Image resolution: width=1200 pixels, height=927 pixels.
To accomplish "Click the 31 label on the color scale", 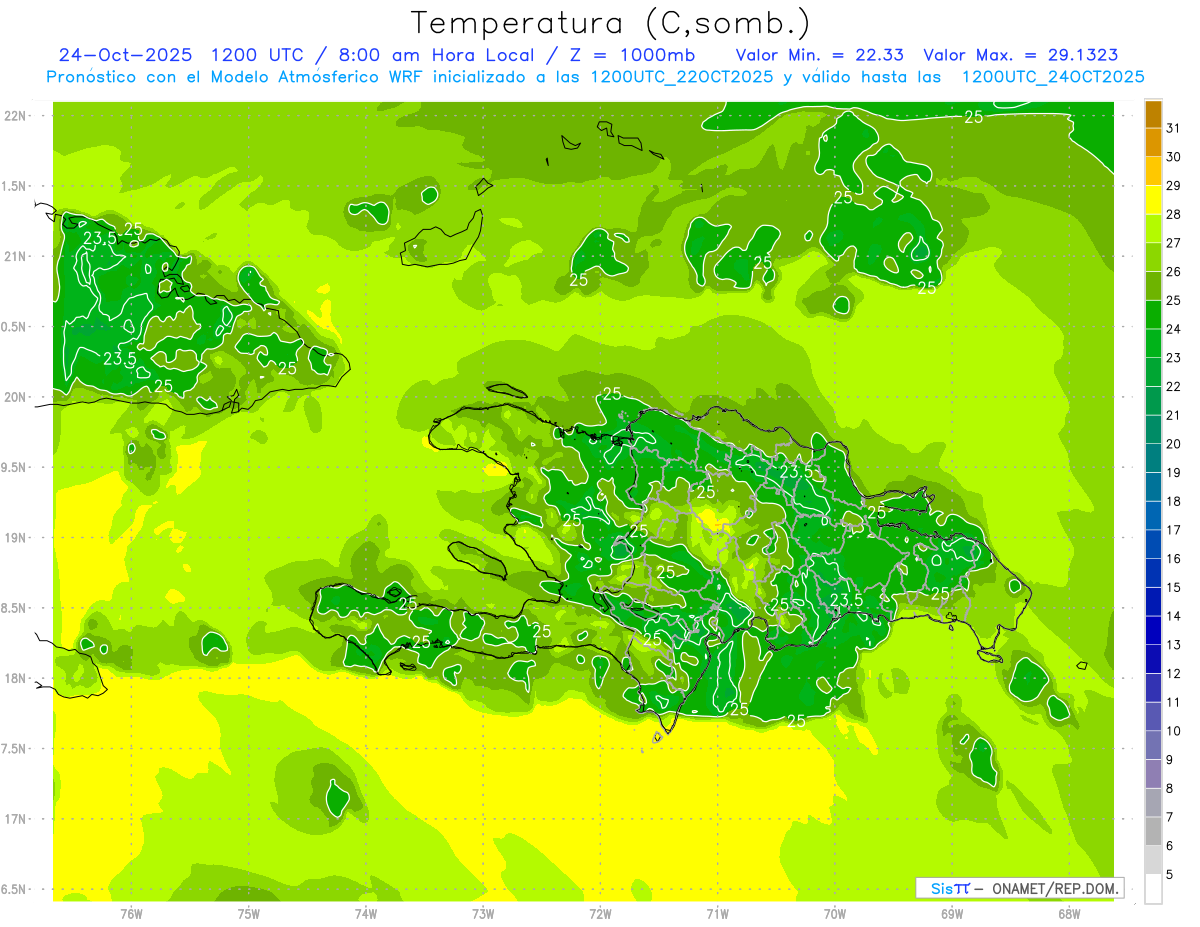I will pos(1174,128).
